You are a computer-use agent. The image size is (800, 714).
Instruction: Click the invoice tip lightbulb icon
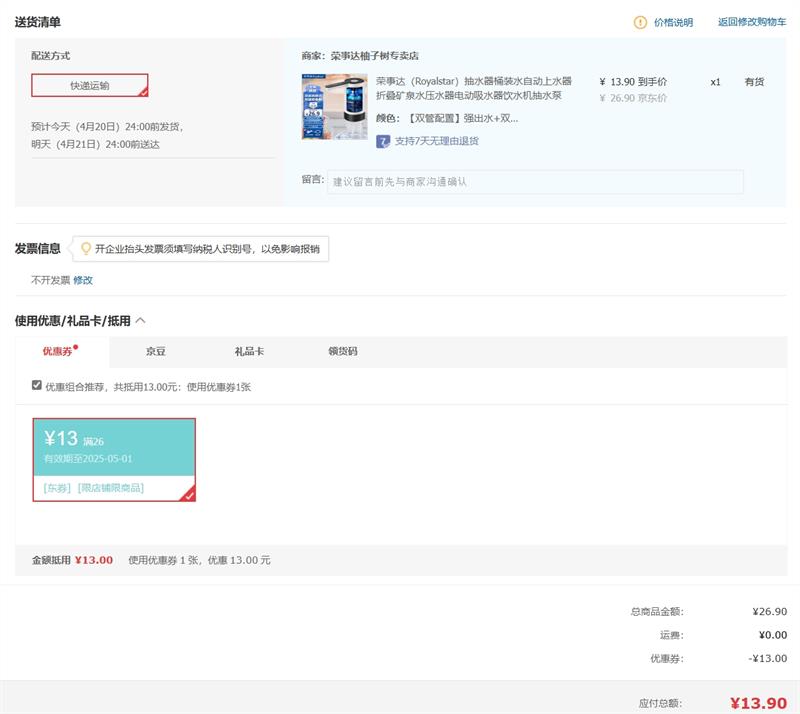coord(86,248)
